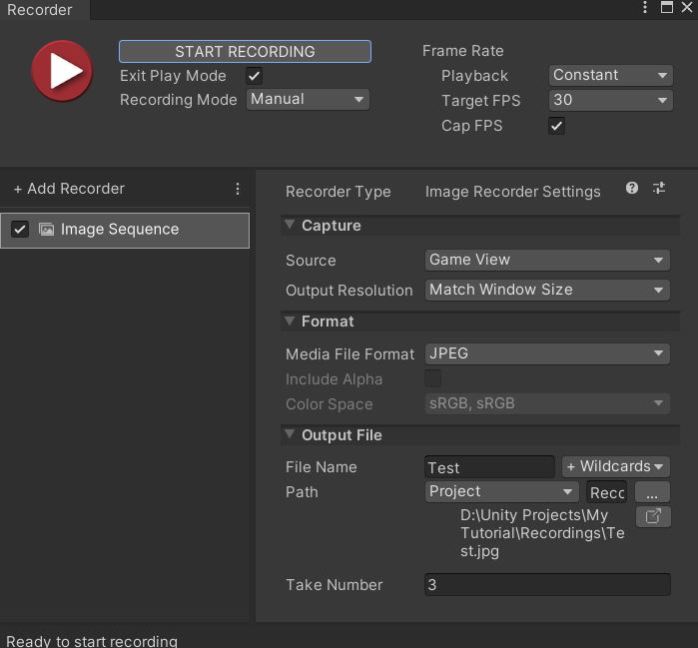Click the 'Recorder Type' label
The image size is (698, 648).
click(338, 192)
